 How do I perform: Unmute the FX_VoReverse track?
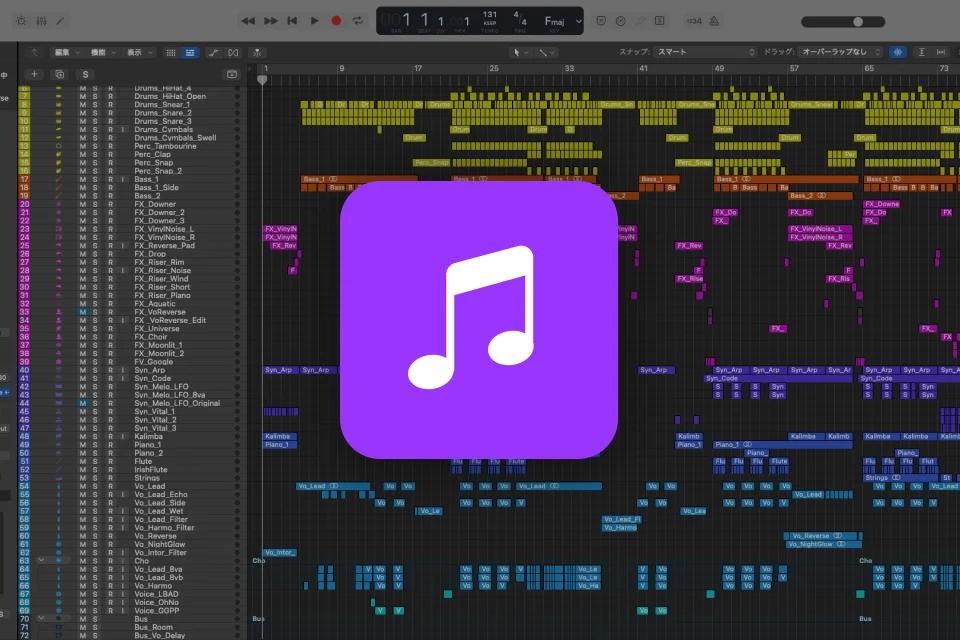pyautogui.click(x=83, y=312)
